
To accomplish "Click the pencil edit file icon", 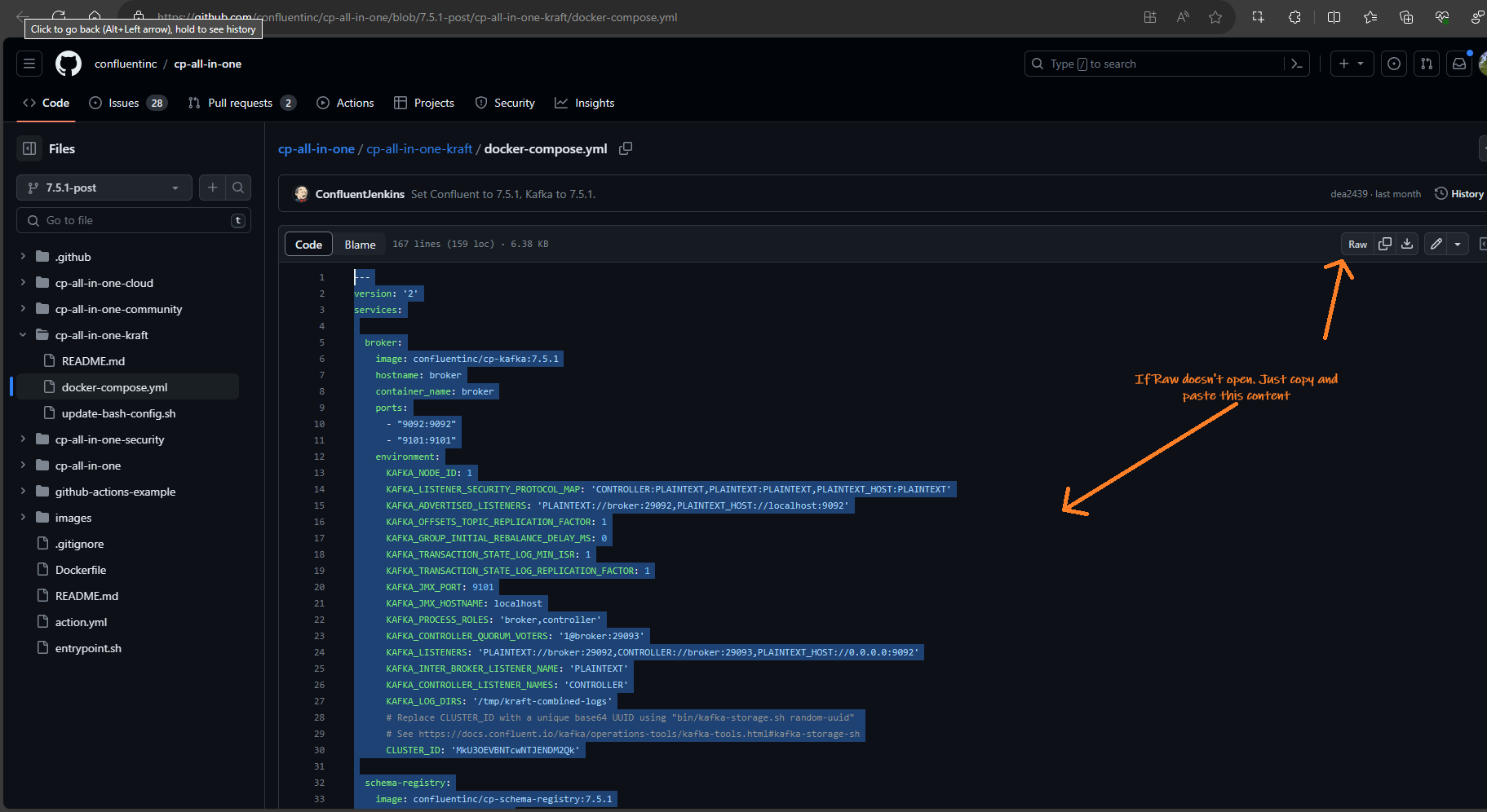I will (1436, 244).
